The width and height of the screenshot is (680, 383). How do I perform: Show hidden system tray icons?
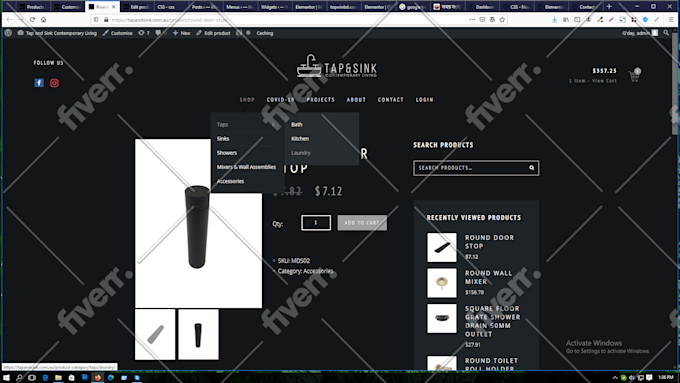click(615, 377)
